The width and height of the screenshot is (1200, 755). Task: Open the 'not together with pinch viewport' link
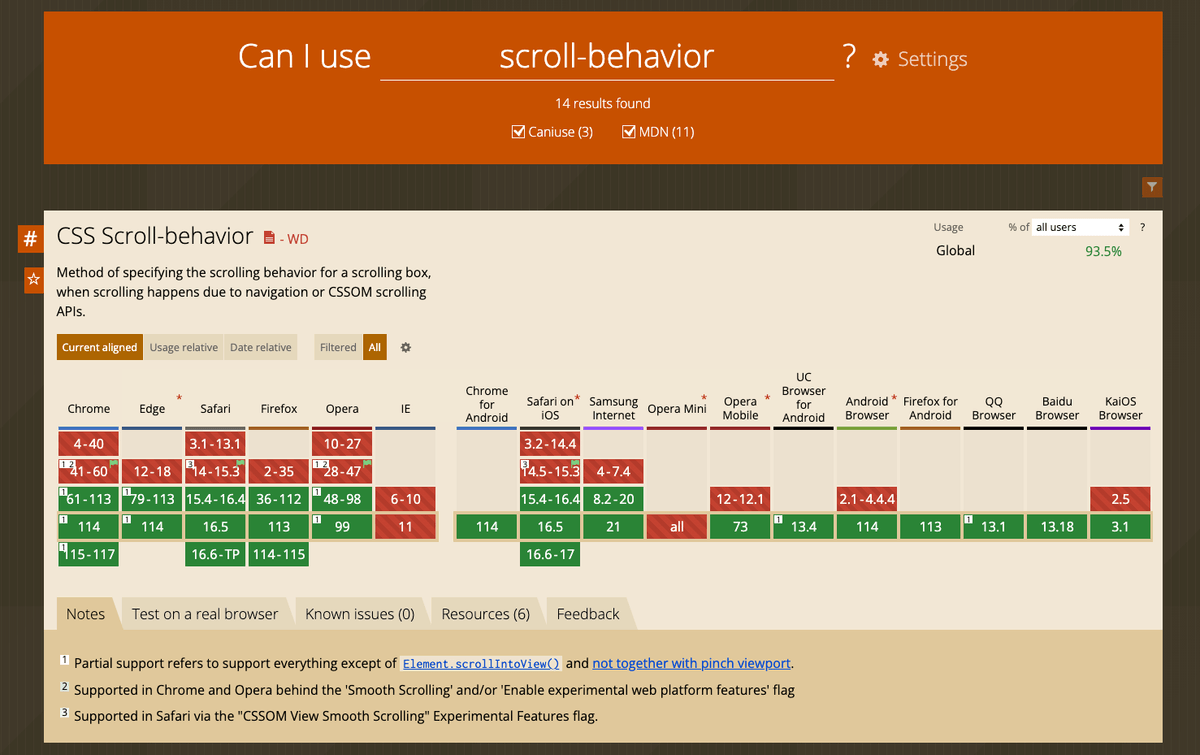click(x=691, y=662)
